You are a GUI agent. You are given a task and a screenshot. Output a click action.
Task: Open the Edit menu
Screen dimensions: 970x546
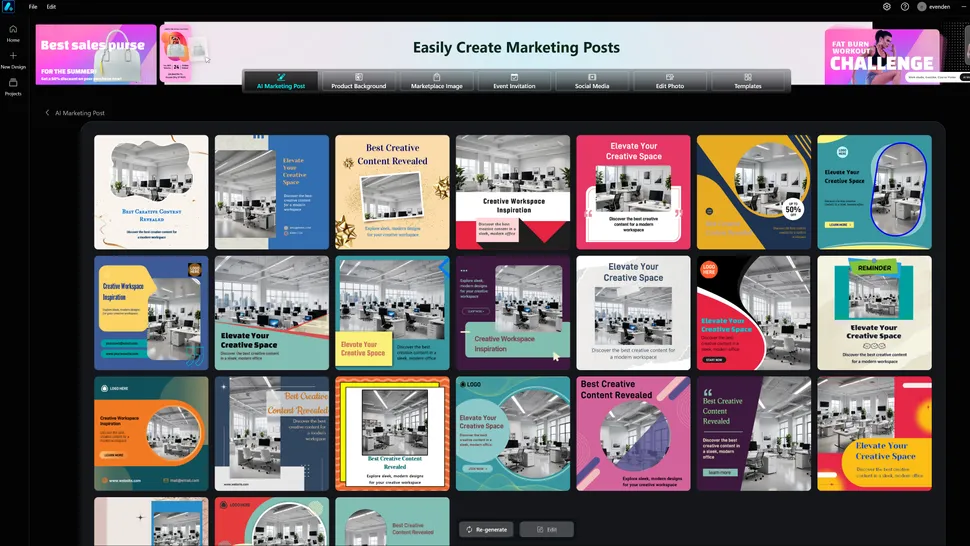click(51, 6)
